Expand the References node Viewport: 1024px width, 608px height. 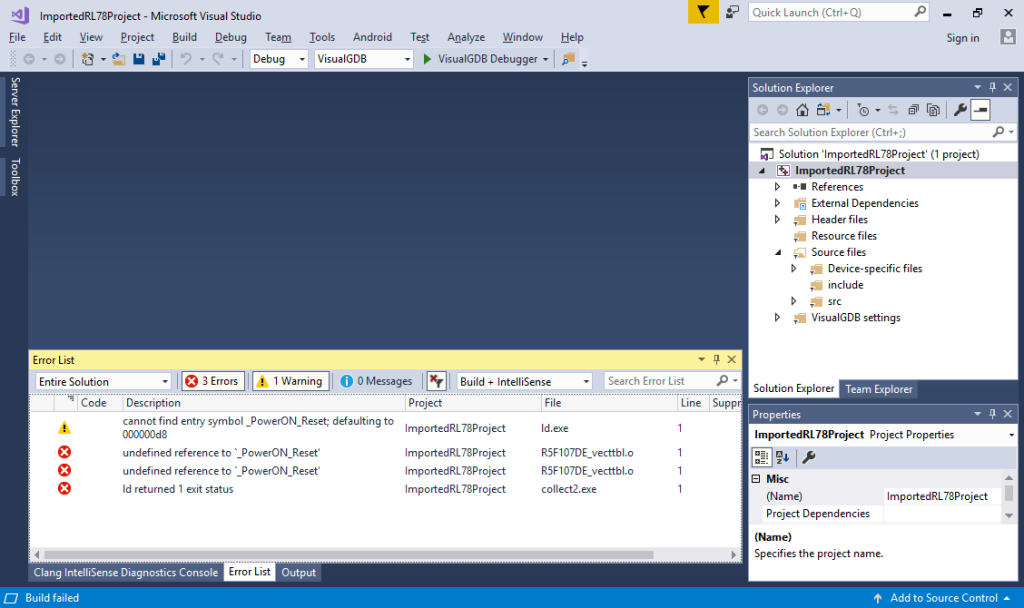[778, 186]
